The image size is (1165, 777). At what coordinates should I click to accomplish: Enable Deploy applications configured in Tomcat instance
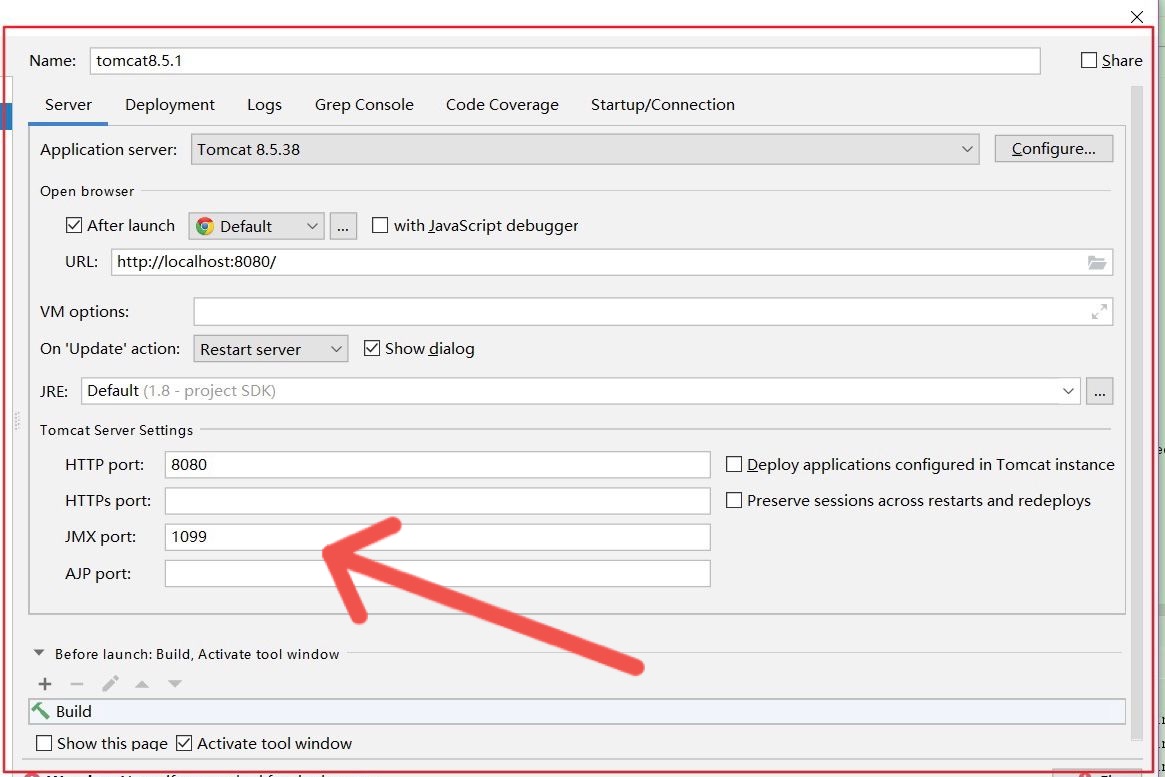tap(733, 464)
